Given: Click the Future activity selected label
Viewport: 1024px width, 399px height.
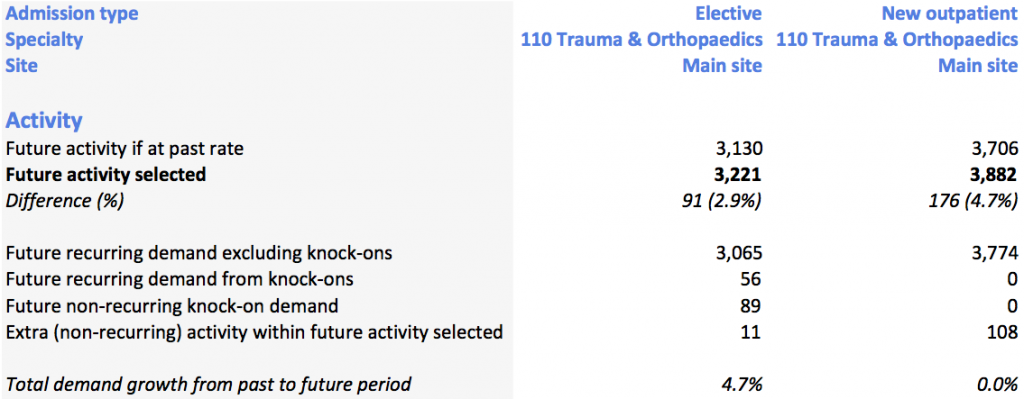Looking at the screenshot, I should 106,175.
